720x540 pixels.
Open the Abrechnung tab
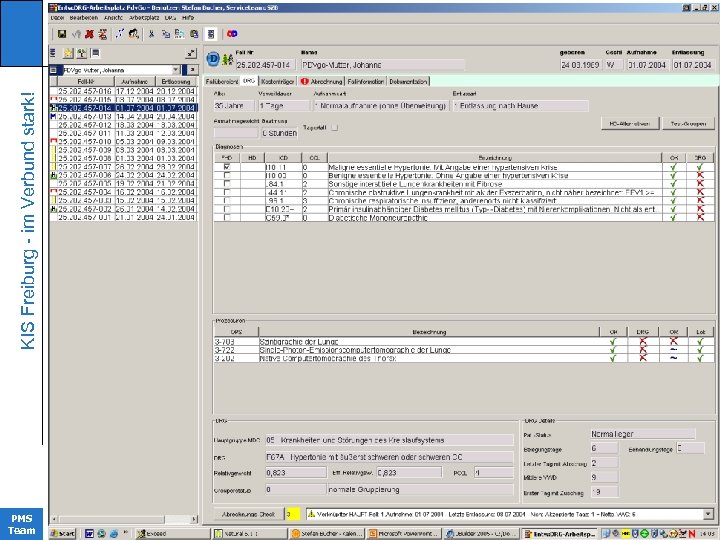pyautogui.click(x=323, y=80)
